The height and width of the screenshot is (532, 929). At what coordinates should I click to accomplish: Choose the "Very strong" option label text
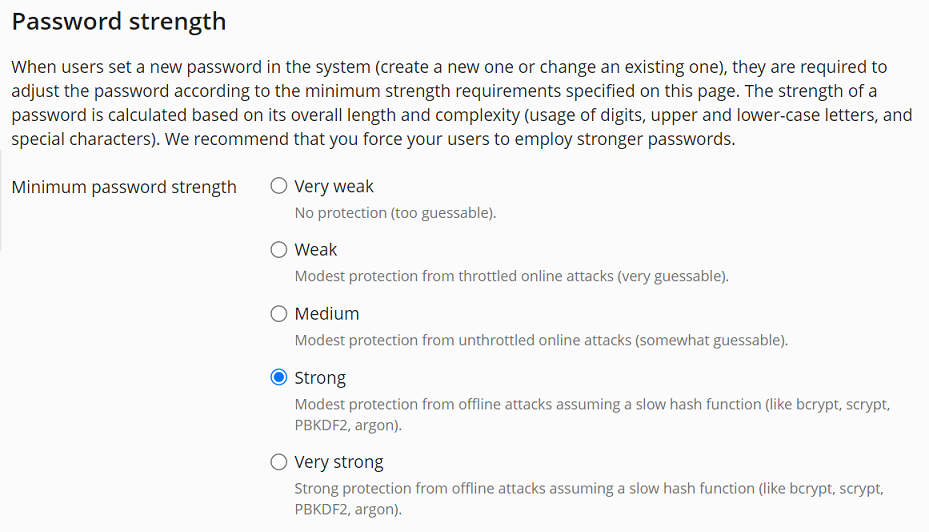(339, 462)
